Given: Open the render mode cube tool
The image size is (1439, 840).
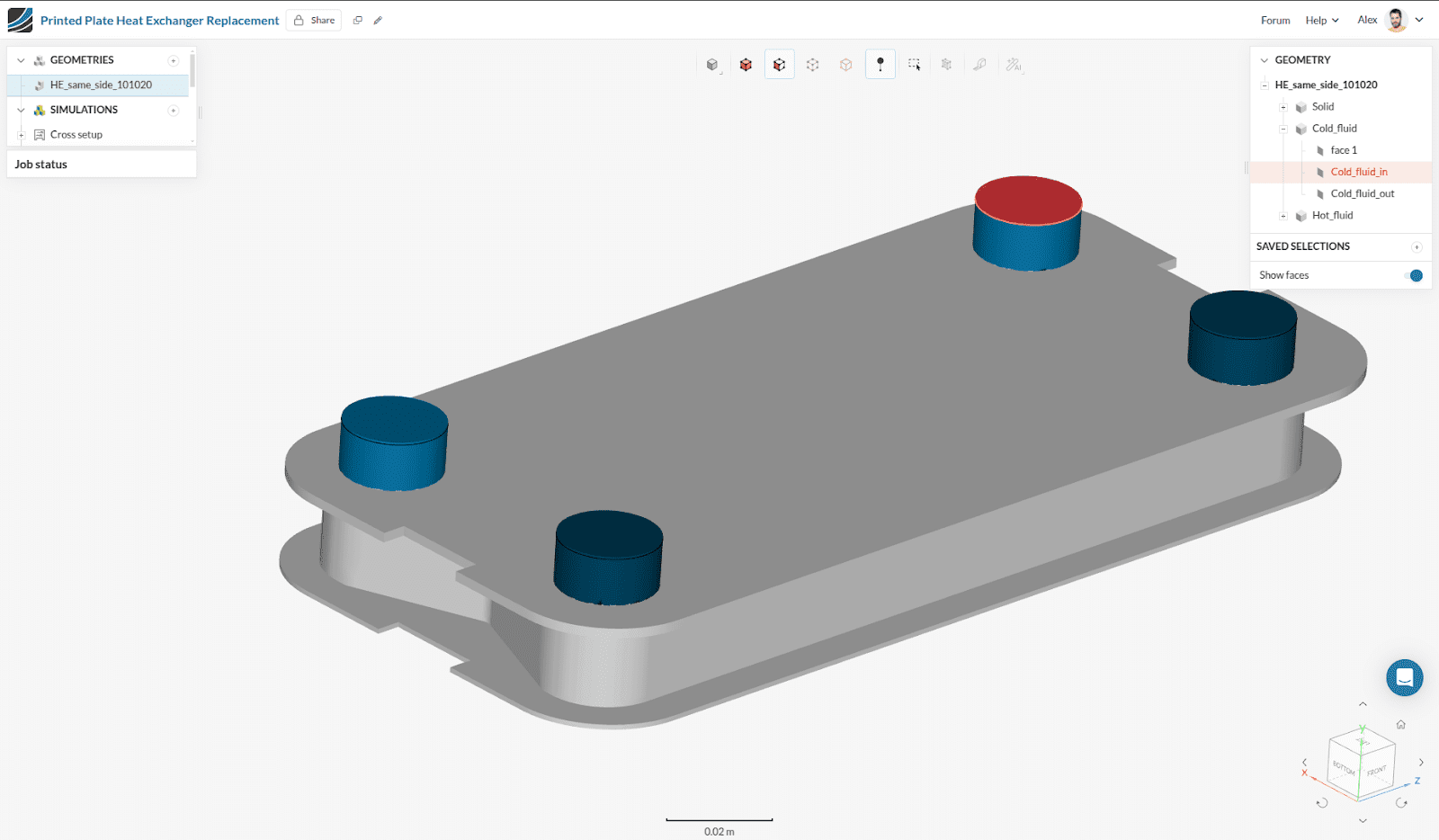Looking at the screenshot, I should (x=712, y=65).
